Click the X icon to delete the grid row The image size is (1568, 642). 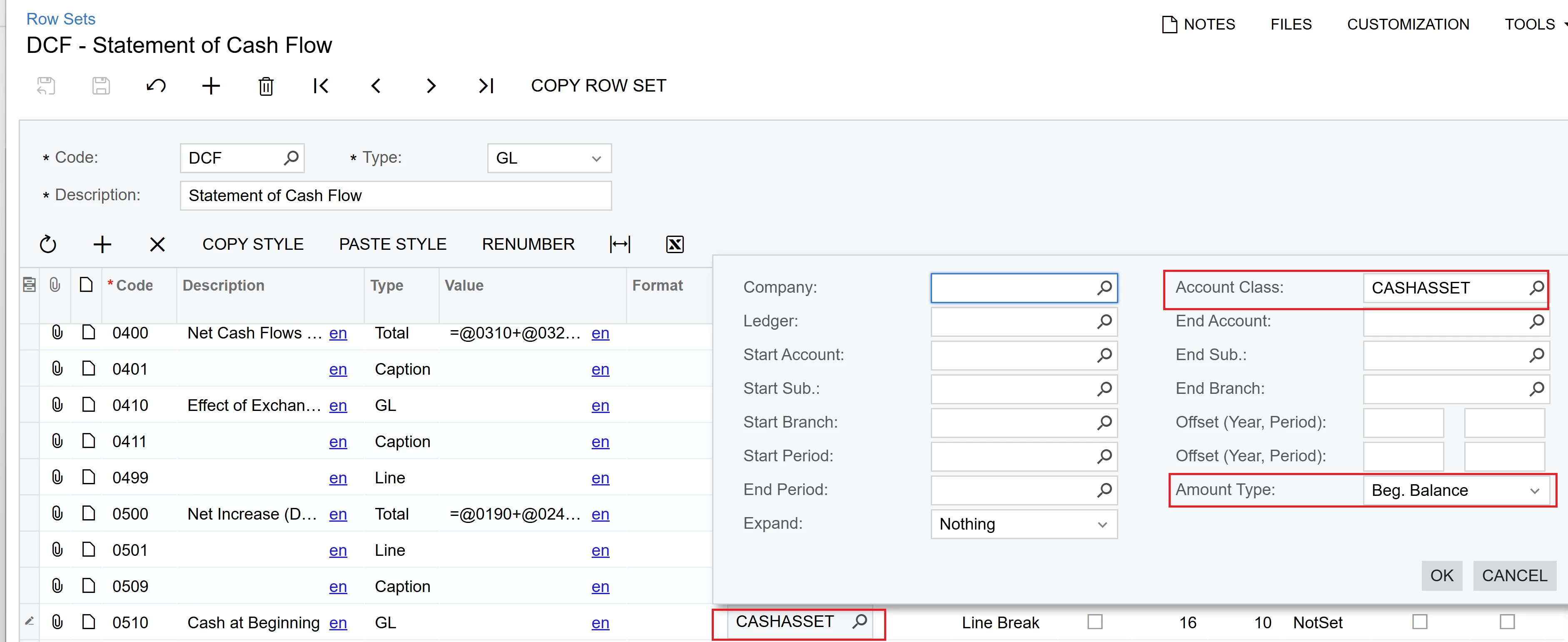tap(157, 244)
